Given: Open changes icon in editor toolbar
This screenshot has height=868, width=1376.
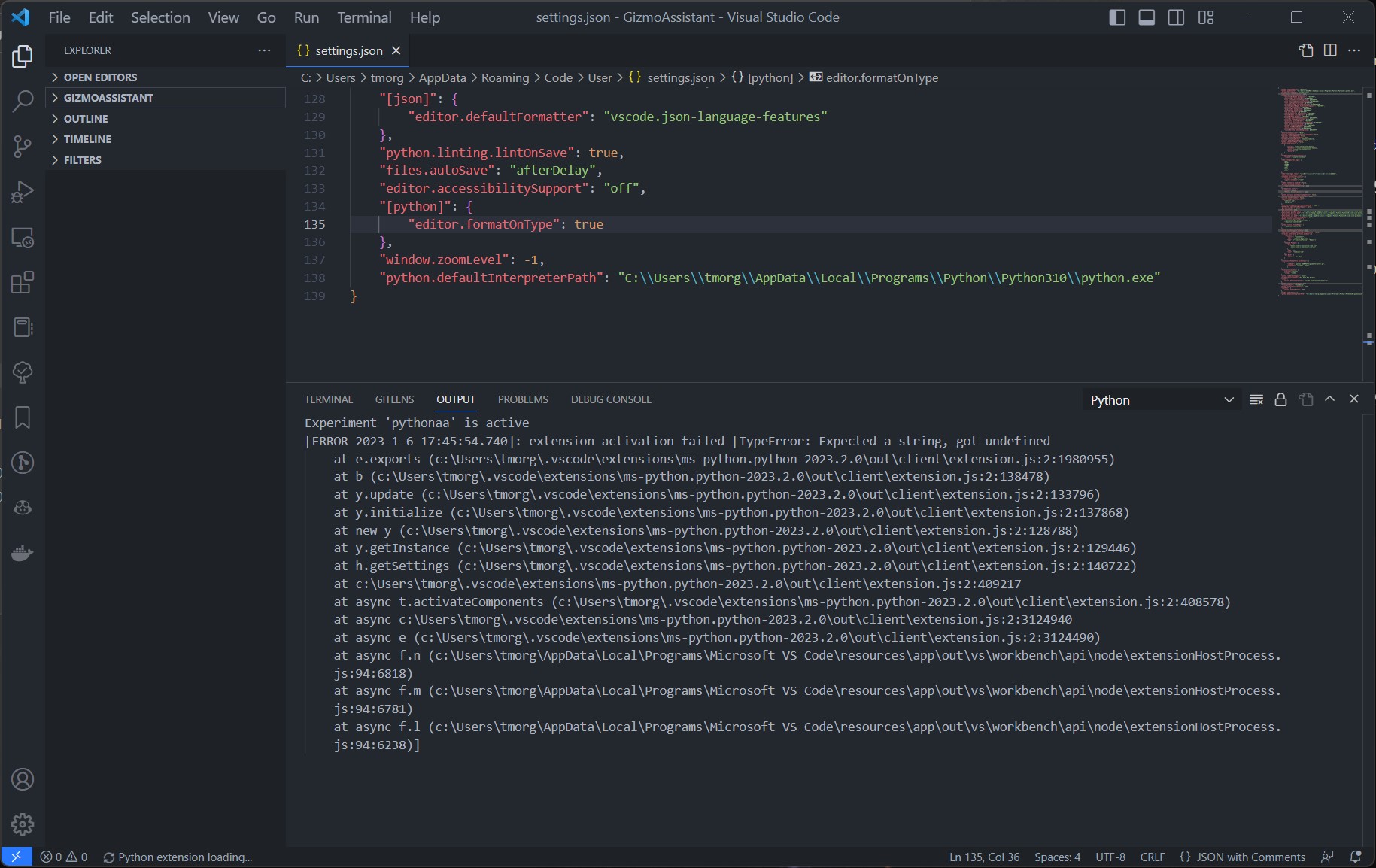Looking at the screenshot, I should [1306, 50].
